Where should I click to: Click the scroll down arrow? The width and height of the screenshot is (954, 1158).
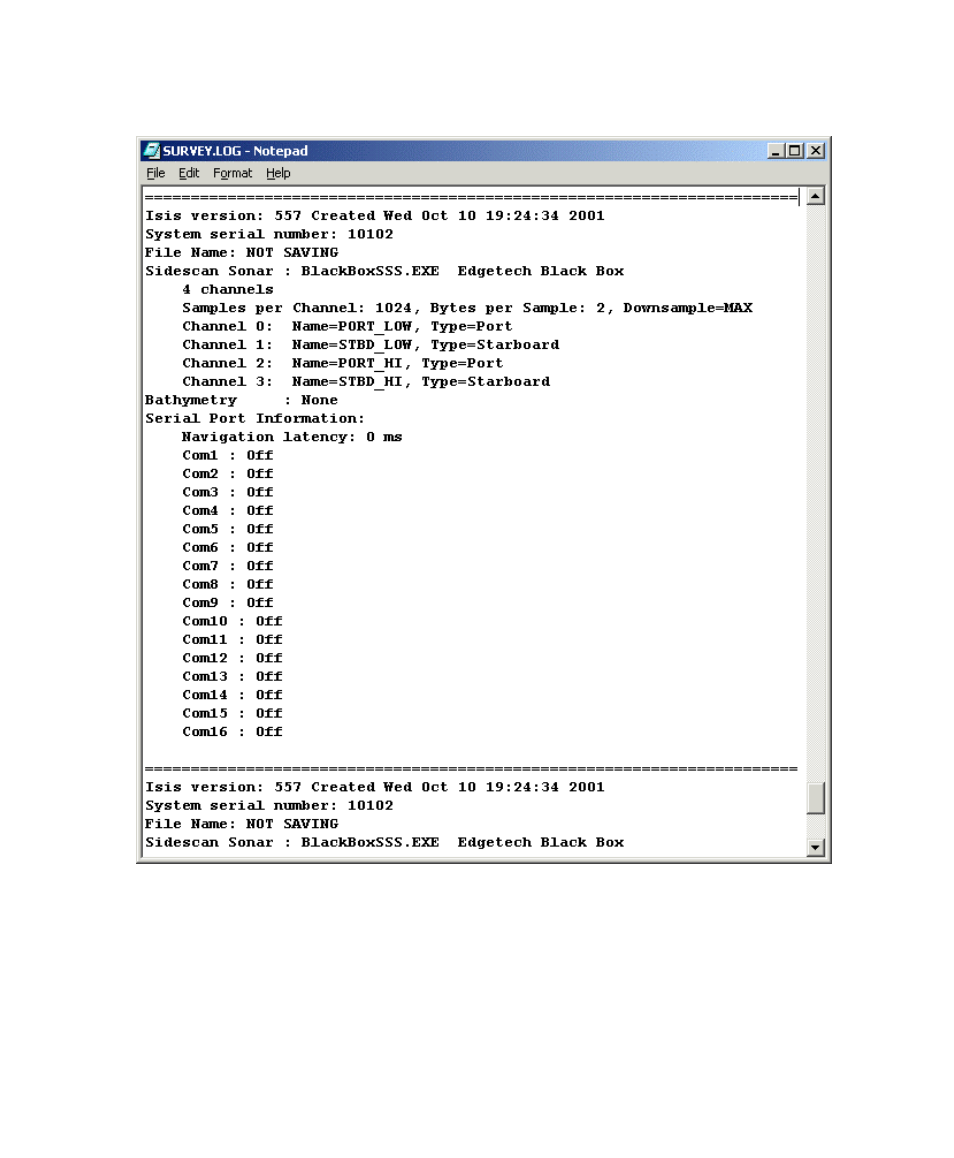(815, 847)
